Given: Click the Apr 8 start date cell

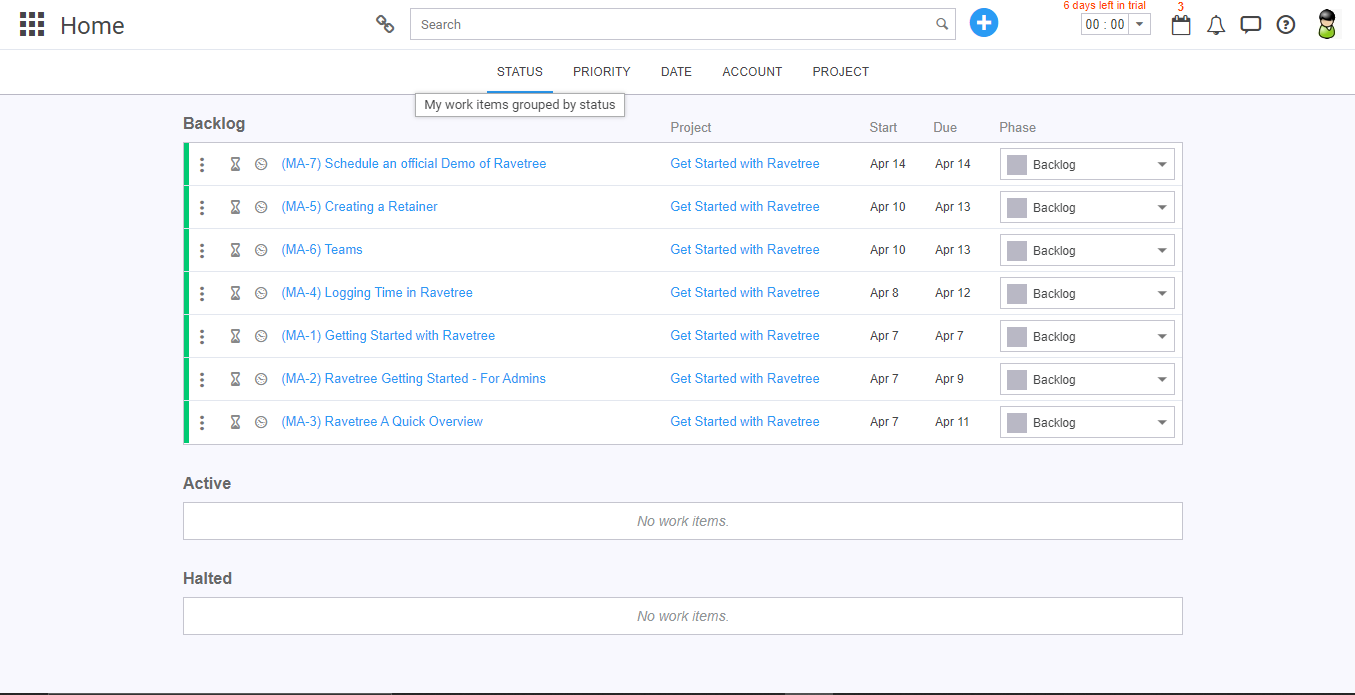Looking at the screenshot, I should coord(884,293).
